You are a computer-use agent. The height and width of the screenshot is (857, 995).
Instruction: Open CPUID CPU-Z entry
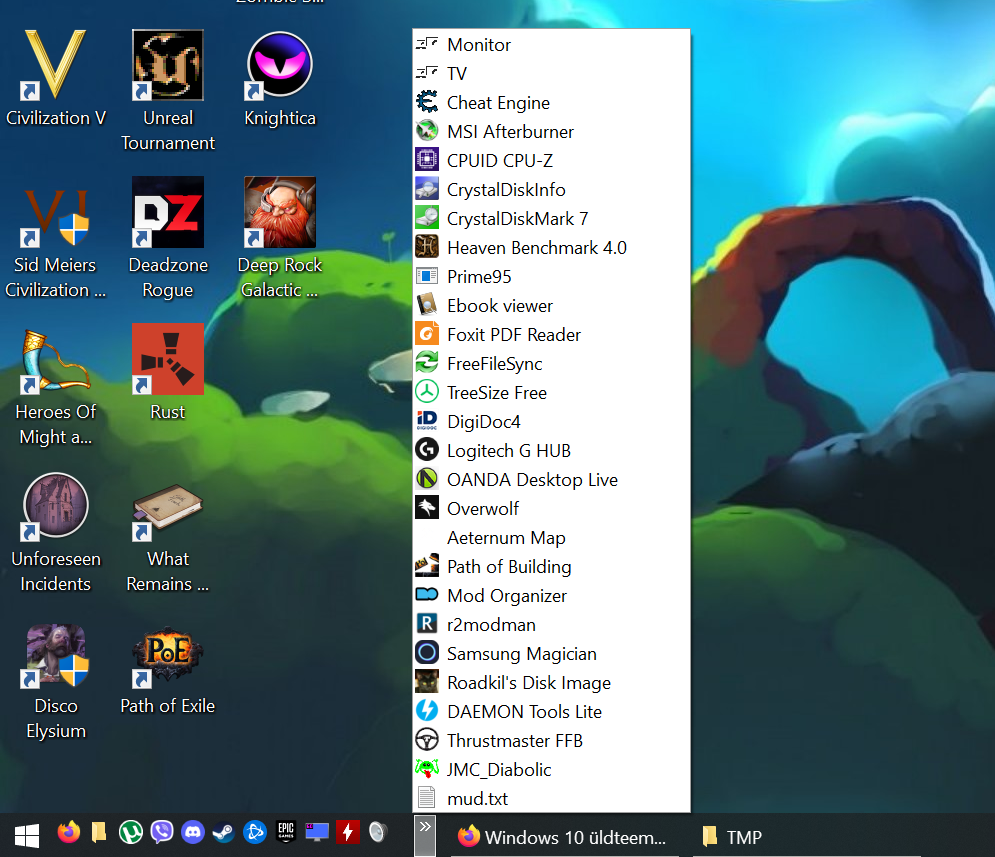(551, 160)
